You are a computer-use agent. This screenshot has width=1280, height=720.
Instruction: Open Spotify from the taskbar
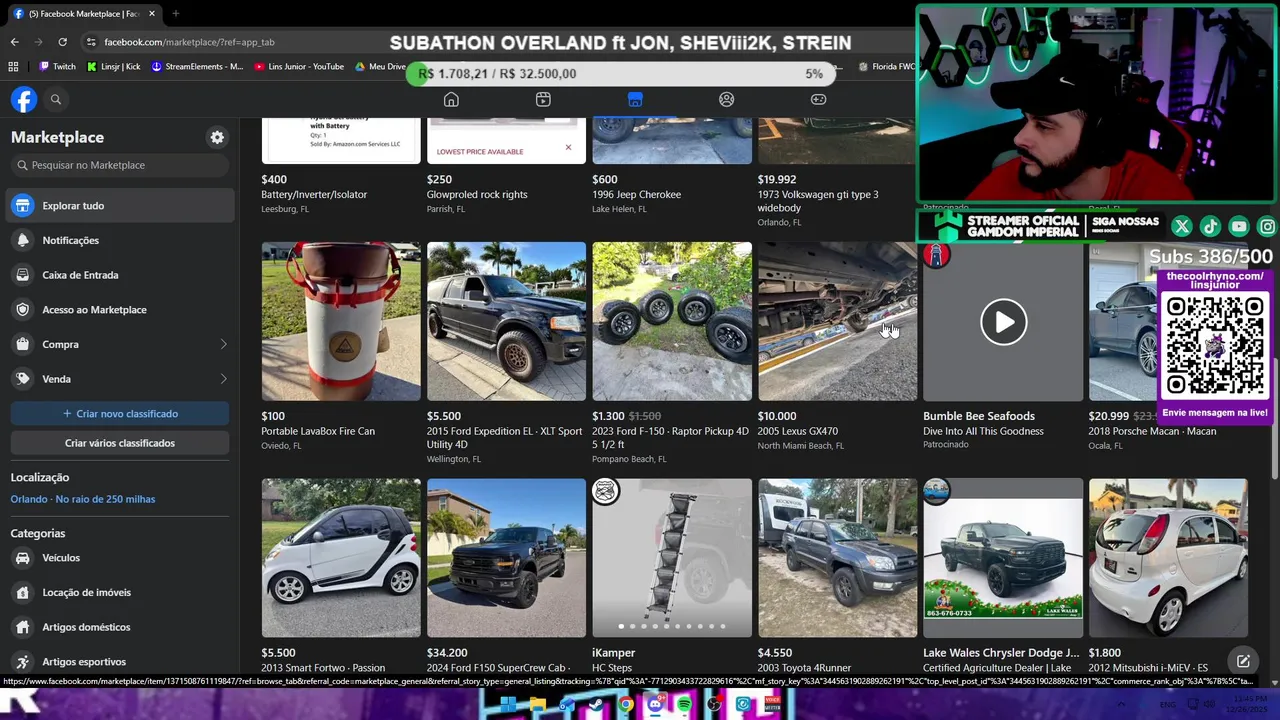tap(684, 705)
